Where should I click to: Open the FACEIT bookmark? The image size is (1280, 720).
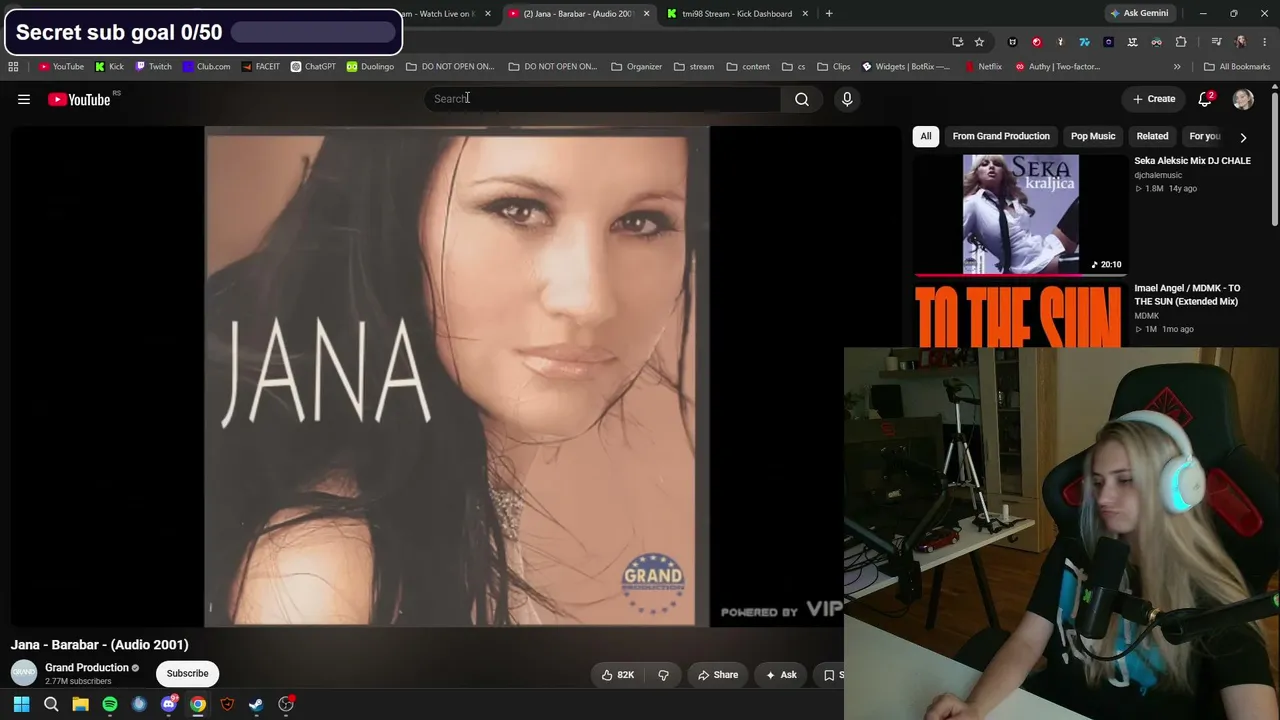(x=261, y=67)
